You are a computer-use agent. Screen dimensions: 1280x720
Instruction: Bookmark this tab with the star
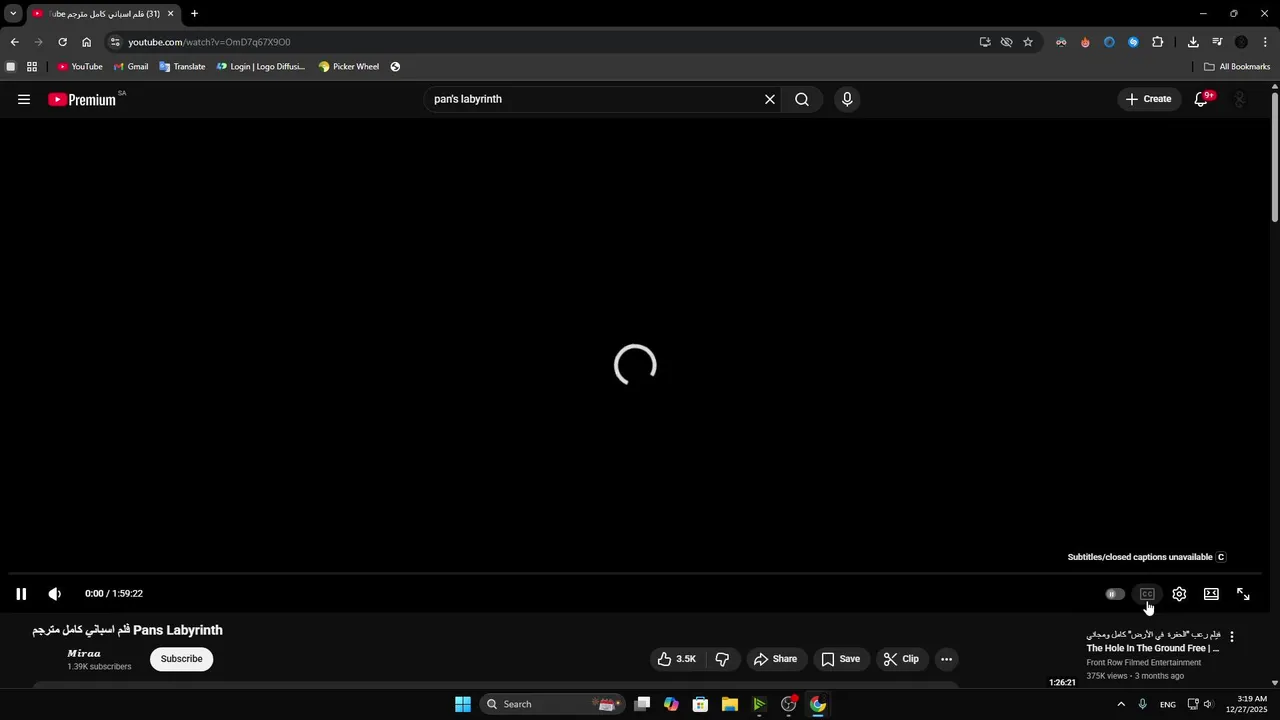(x=1027, y=42)
